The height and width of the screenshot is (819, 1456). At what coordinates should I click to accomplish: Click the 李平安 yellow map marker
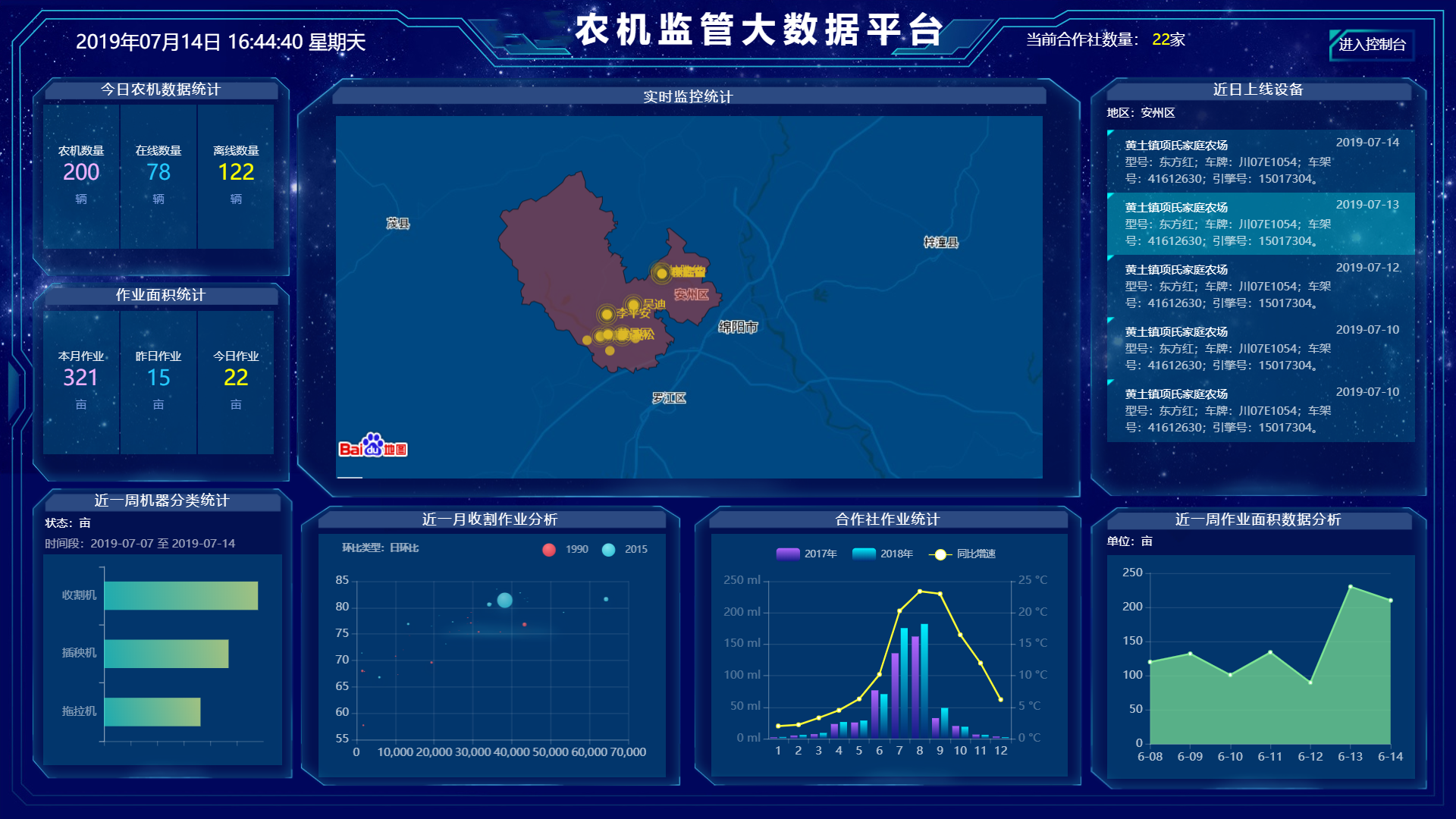606,314
